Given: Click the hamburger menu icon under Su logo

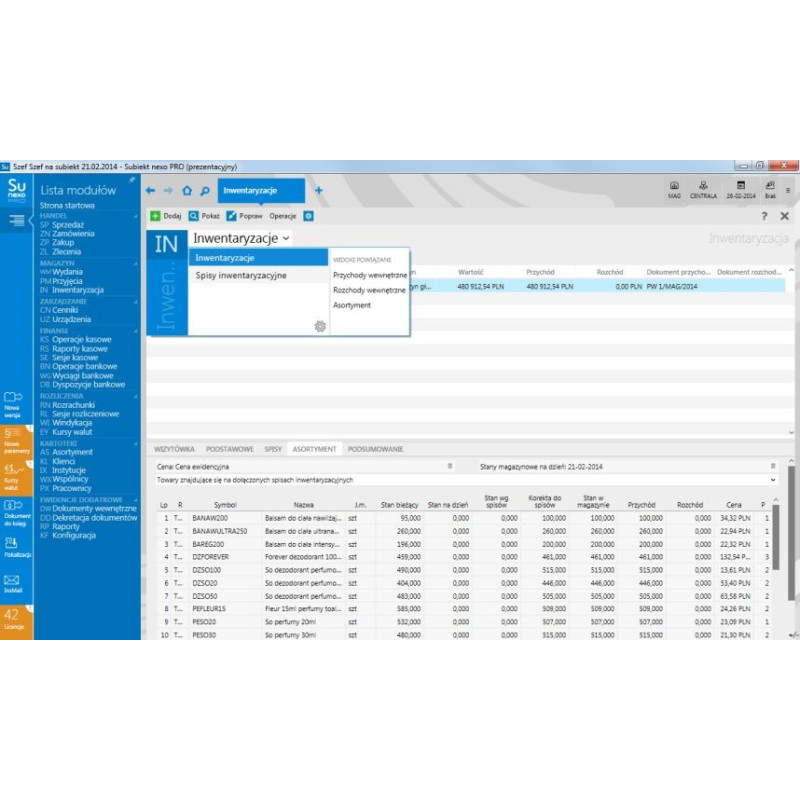Looking at the screenshot, I should [x=17, y=221].
